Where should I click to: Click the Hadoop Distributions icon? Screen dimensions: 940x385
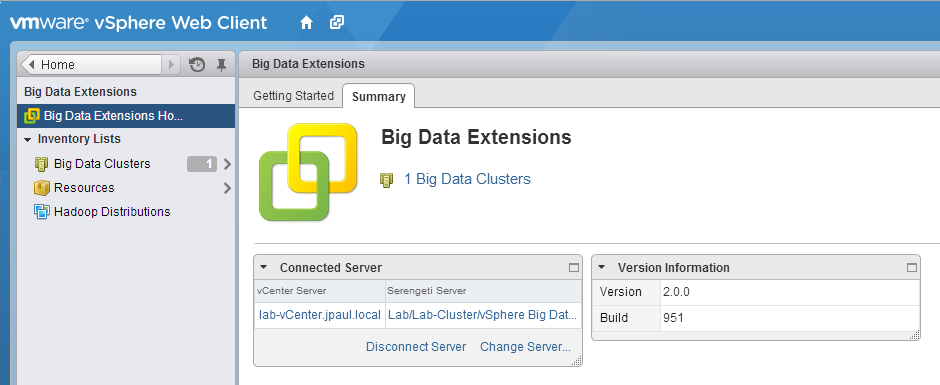click(x=41, y=212)
